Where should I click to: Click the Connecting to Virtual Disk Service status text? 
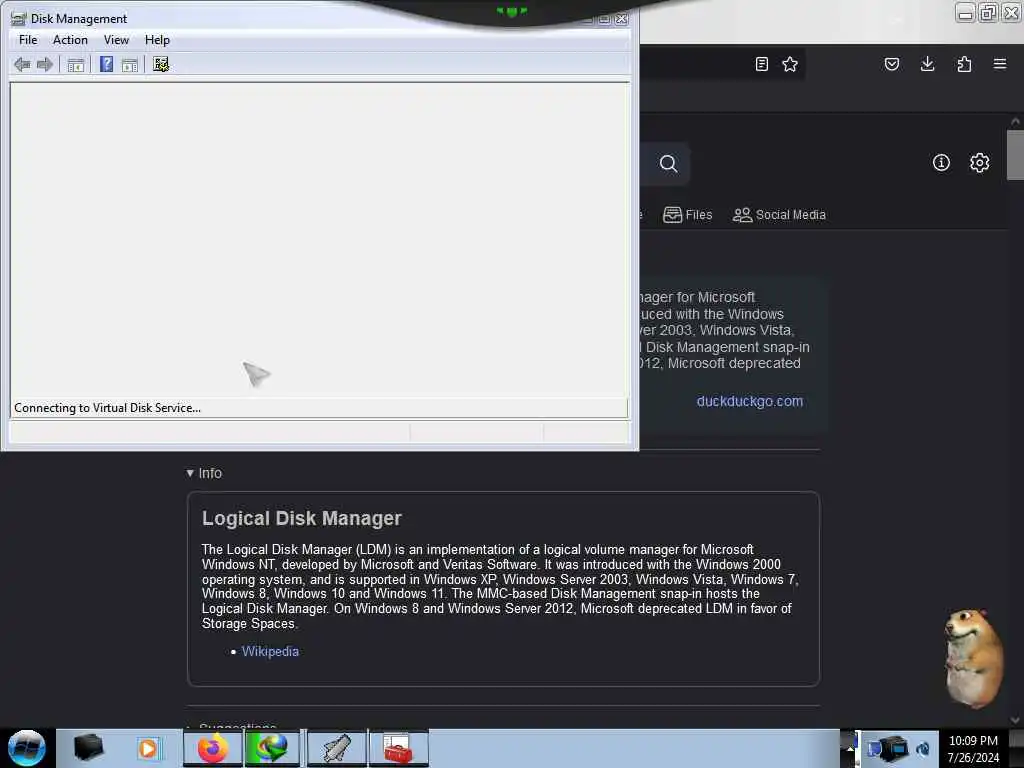click(107, 408)
